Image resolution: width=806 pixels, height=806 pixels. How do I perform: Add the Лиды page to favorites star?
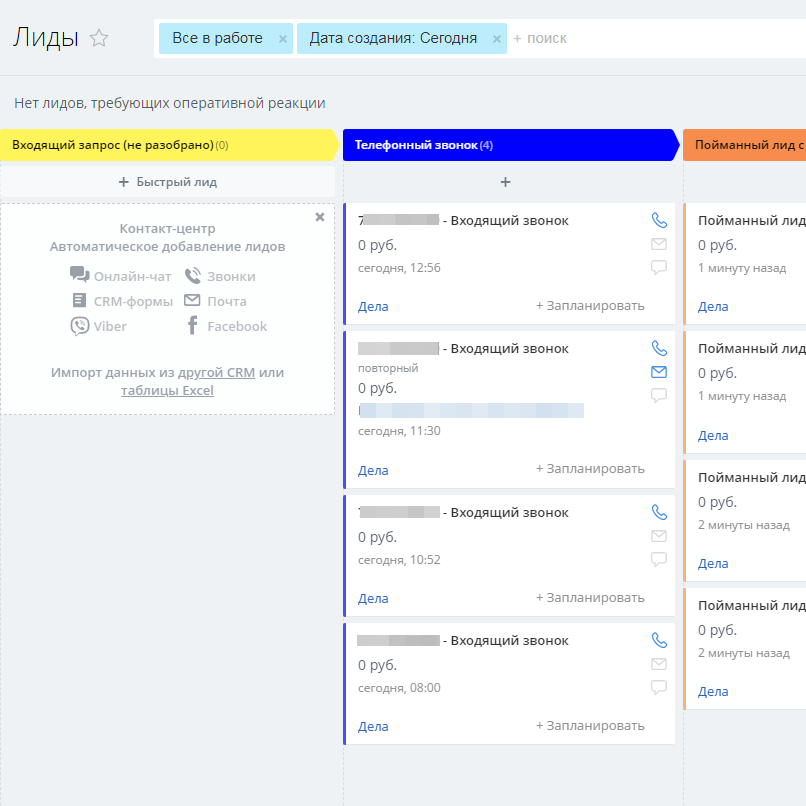click(x=99, y=38)
